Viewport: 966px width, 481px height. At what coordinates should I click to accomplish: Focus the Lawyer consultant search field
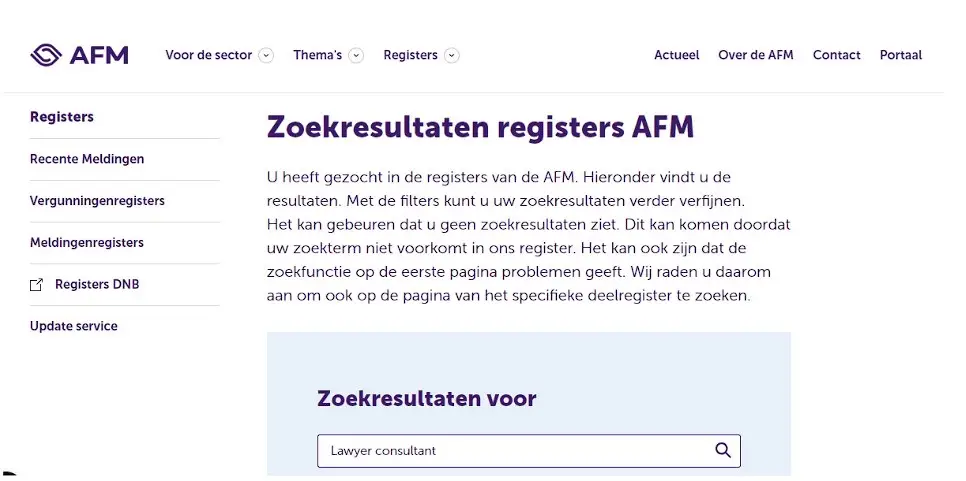coord(510,451)
